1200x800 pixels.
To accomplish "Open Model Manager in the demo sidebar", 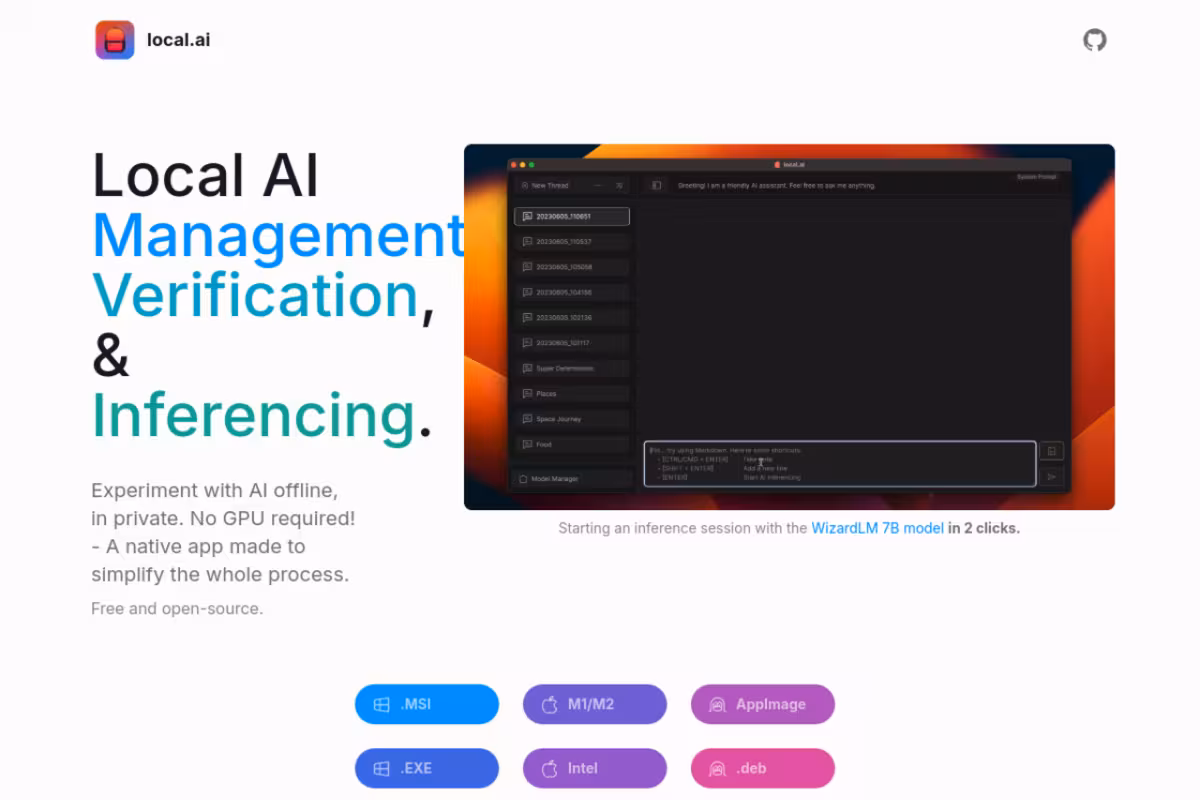I will pyautogui.click(x=572, y=479).
